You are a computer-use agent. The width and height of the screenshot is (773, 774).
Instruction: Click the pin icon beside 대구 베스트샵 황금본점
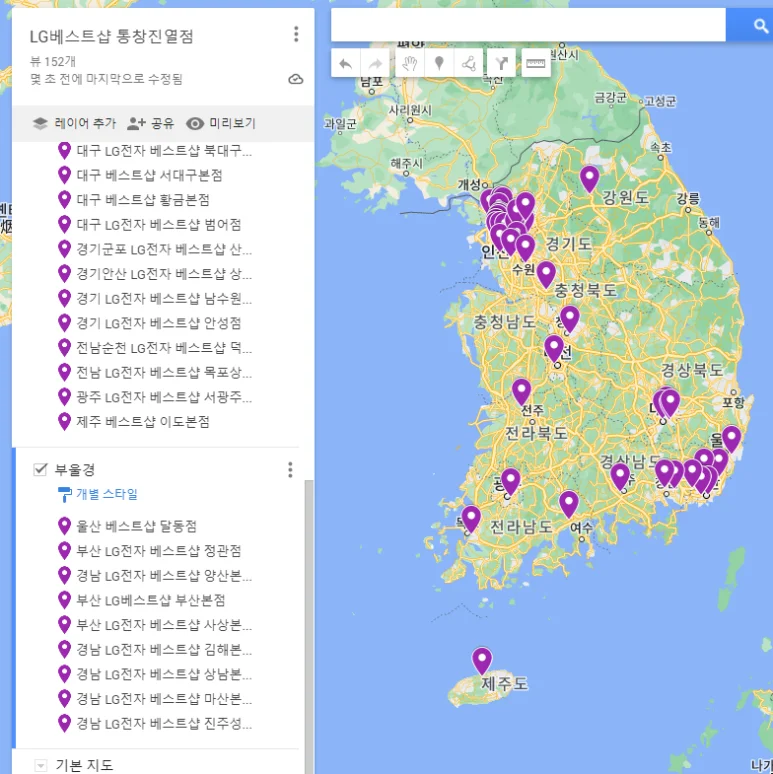point(64,199)
